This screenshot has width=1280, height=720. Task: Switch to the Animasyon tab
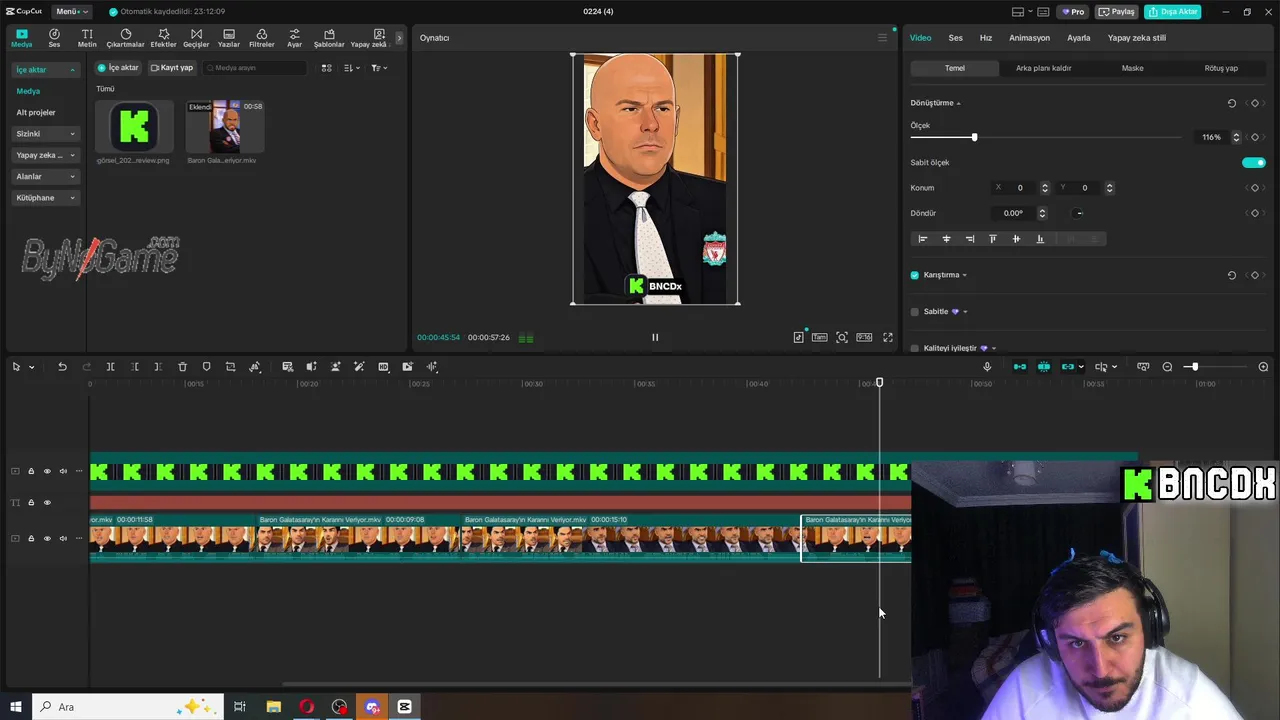click(x=1029, y=38)
